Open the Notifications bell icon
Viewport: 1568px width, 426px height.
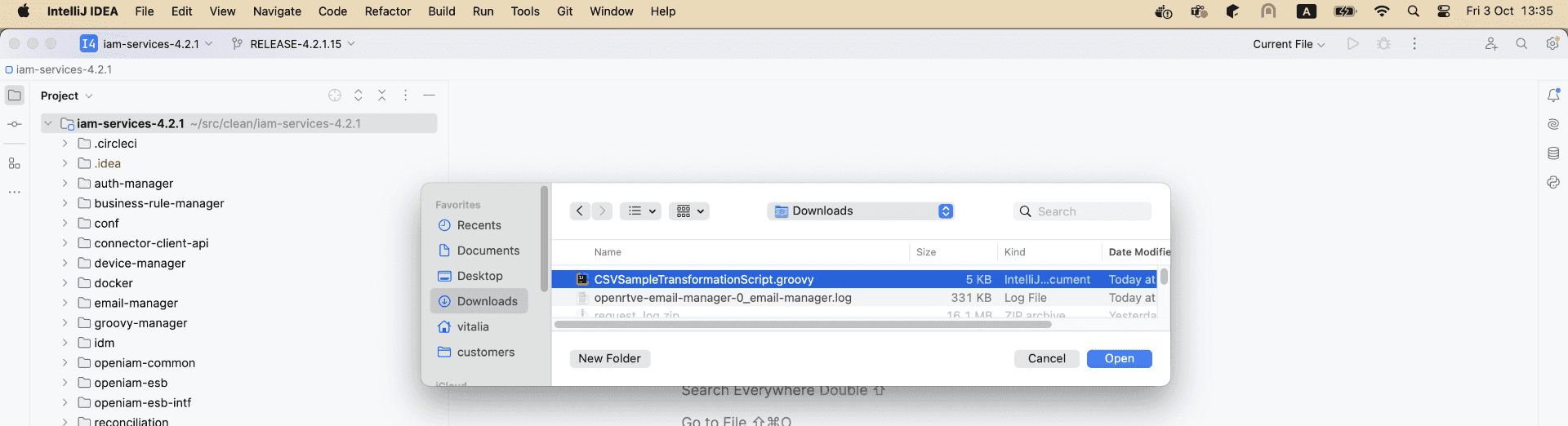[x=1552, y=95]
